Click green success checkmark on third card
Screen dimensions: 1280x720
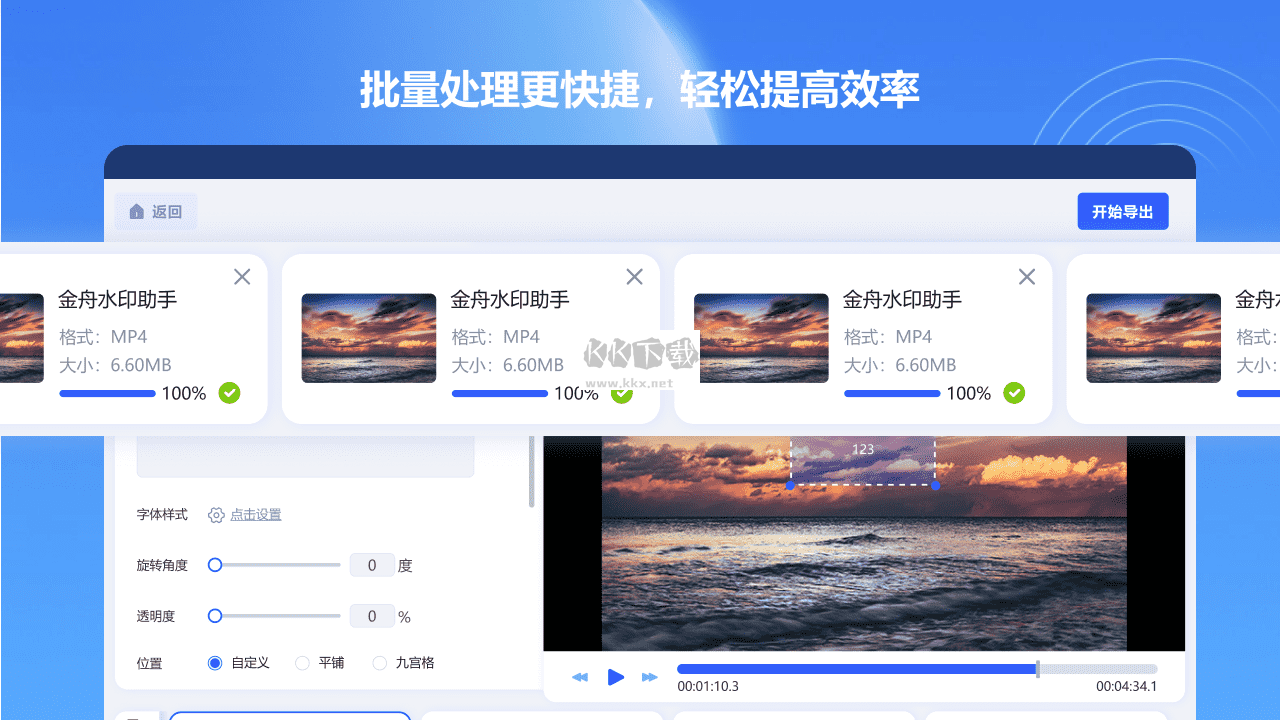(1014, 393)
